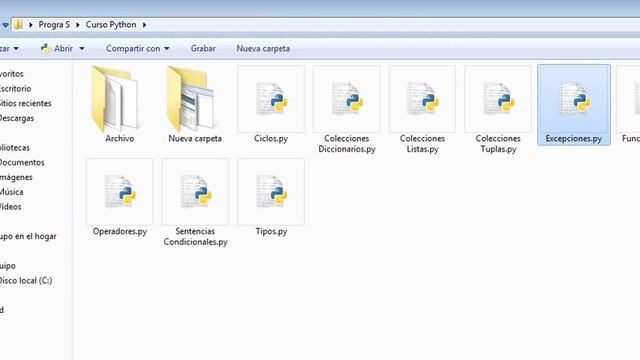Click the Grabar toolbar button

coord(203,49)
